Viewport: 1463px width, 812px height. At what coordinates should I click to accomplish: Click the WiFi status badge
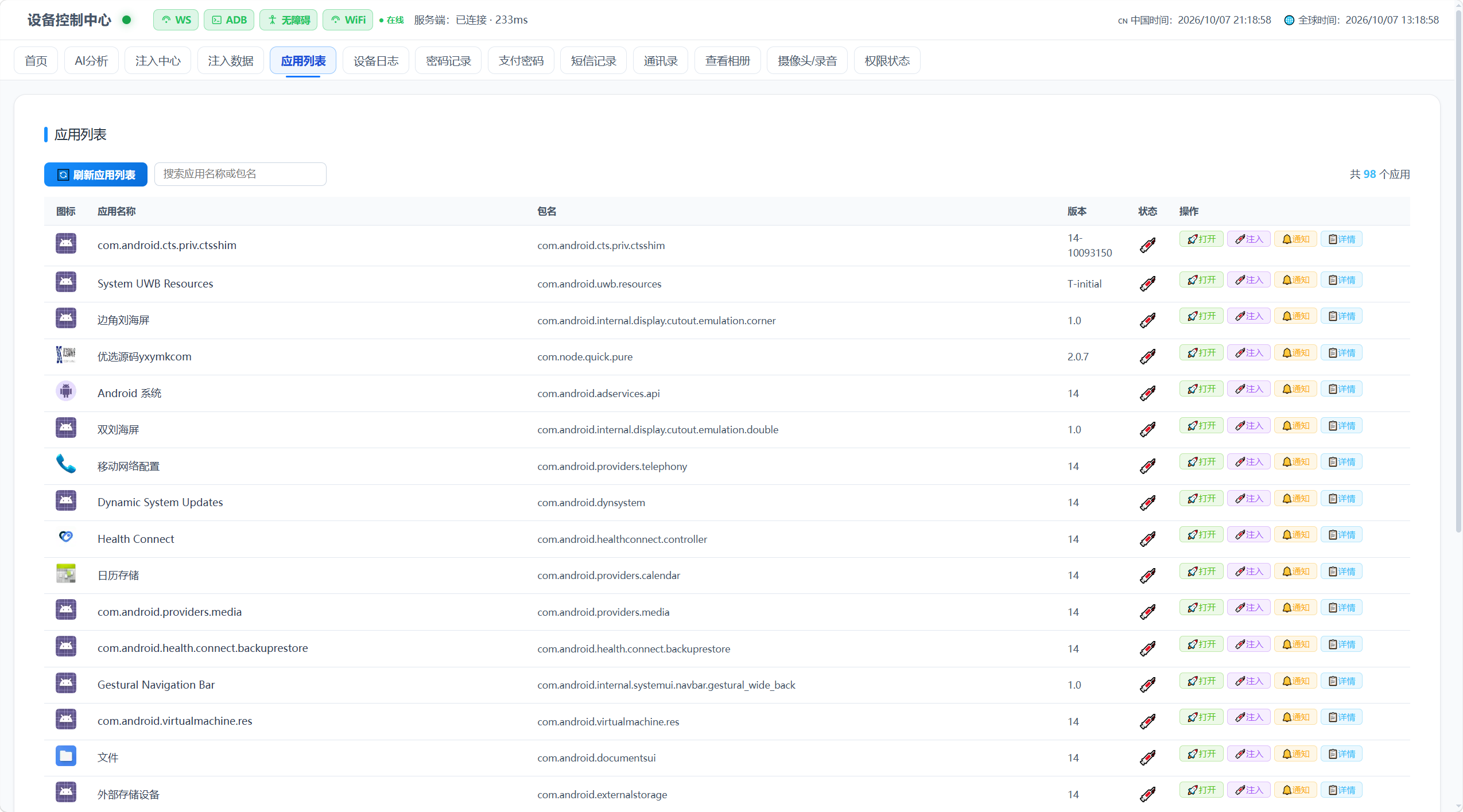click(348, 20)
